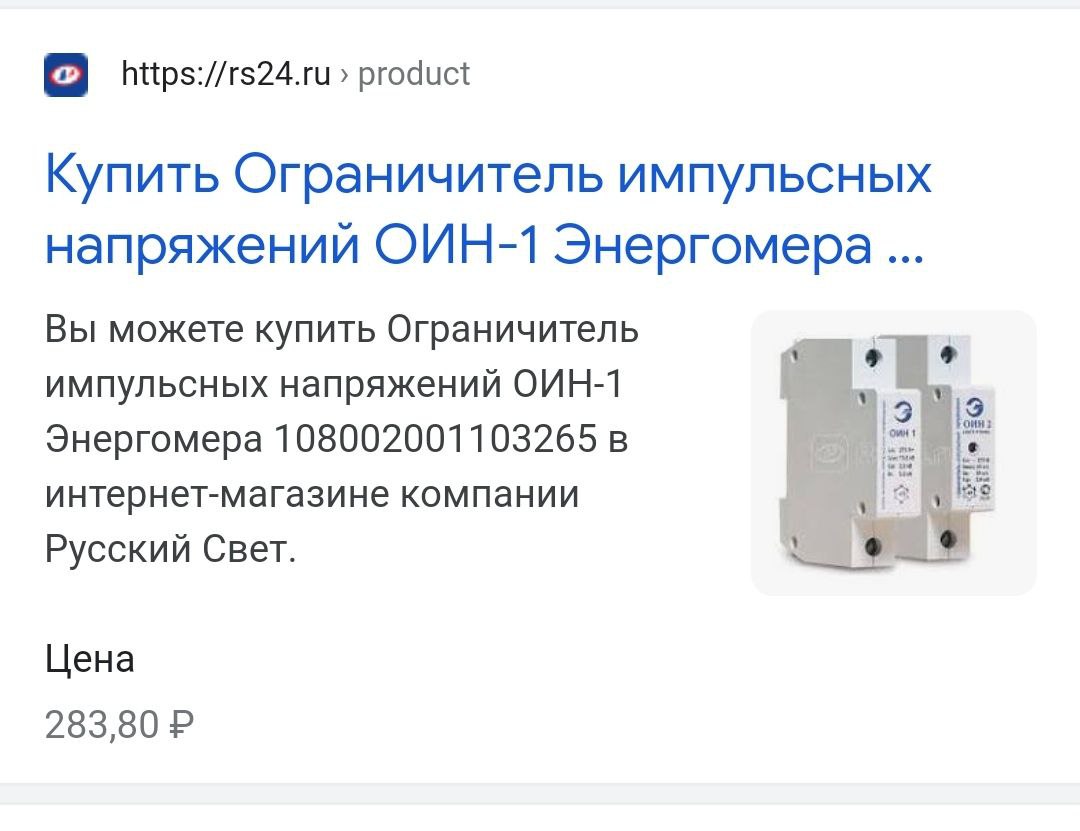Click 'импульсных напряжений ОИН-1' snippet line
The height and width of the screenshot is (831, 1080).
tap(334, 384)
